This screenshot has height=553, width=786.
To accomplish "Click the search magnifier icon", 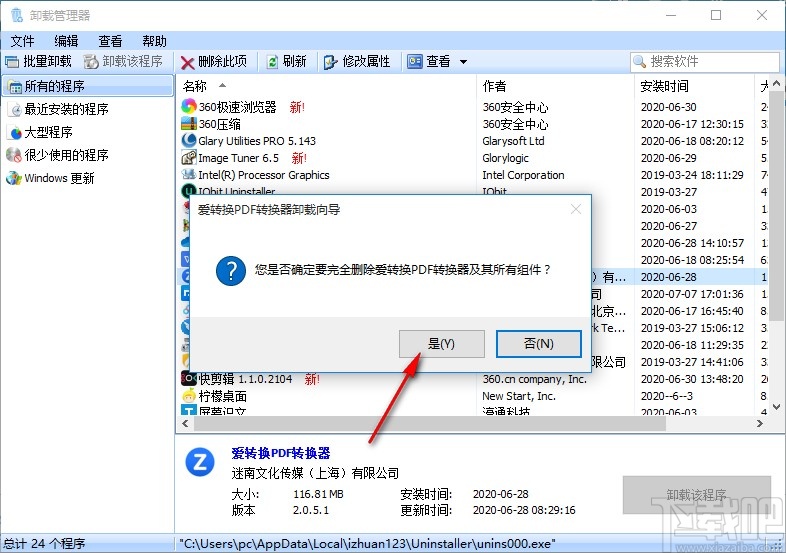I will point(640,62).
